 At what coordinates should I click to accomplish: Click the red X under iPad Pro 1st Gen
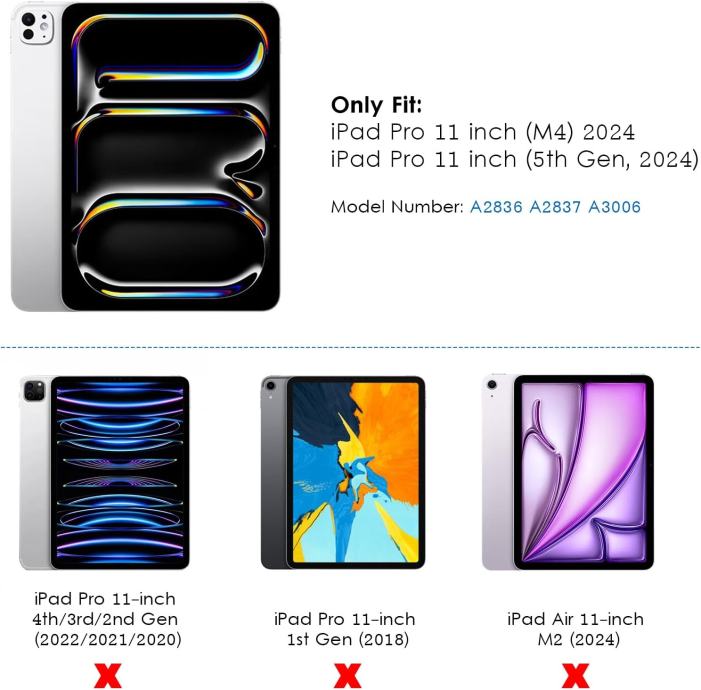pyautogui.click(x=347, y=675)
